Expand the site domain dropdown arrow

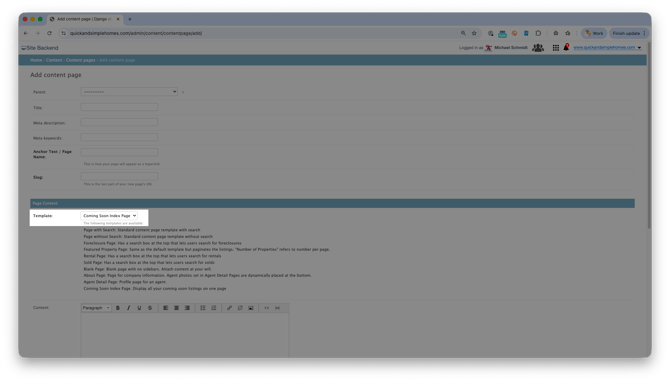click(640, 48)
